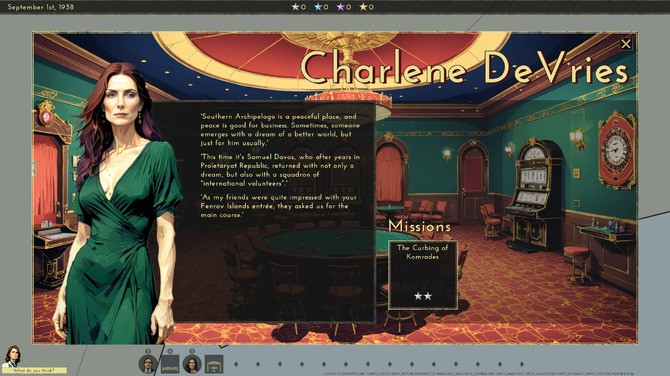The height and width of the screenshot is (376, 670).
Task: Click the Charlene DeVries title
Action: [464, 68]
